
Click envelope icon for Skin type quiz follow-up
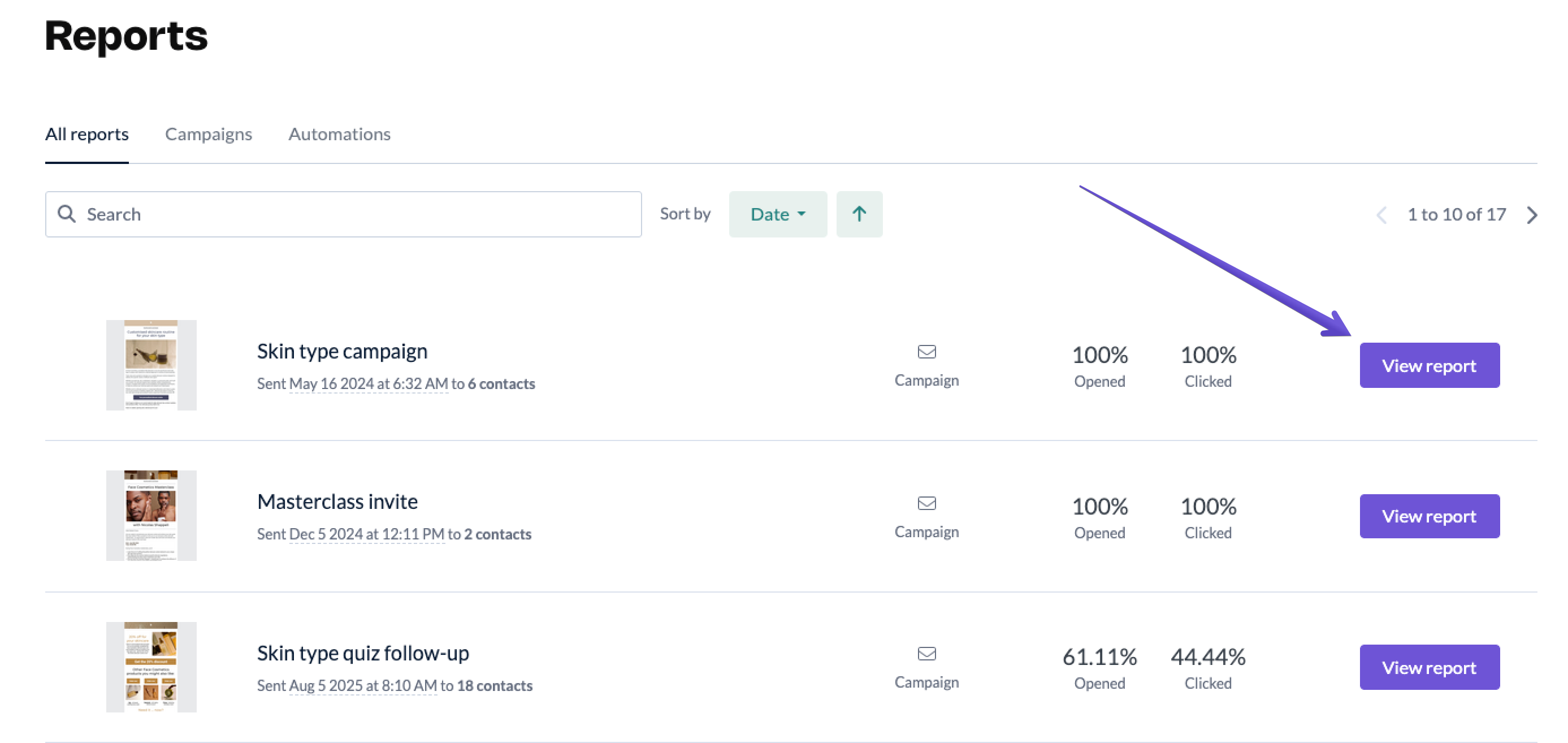[926, 654]
